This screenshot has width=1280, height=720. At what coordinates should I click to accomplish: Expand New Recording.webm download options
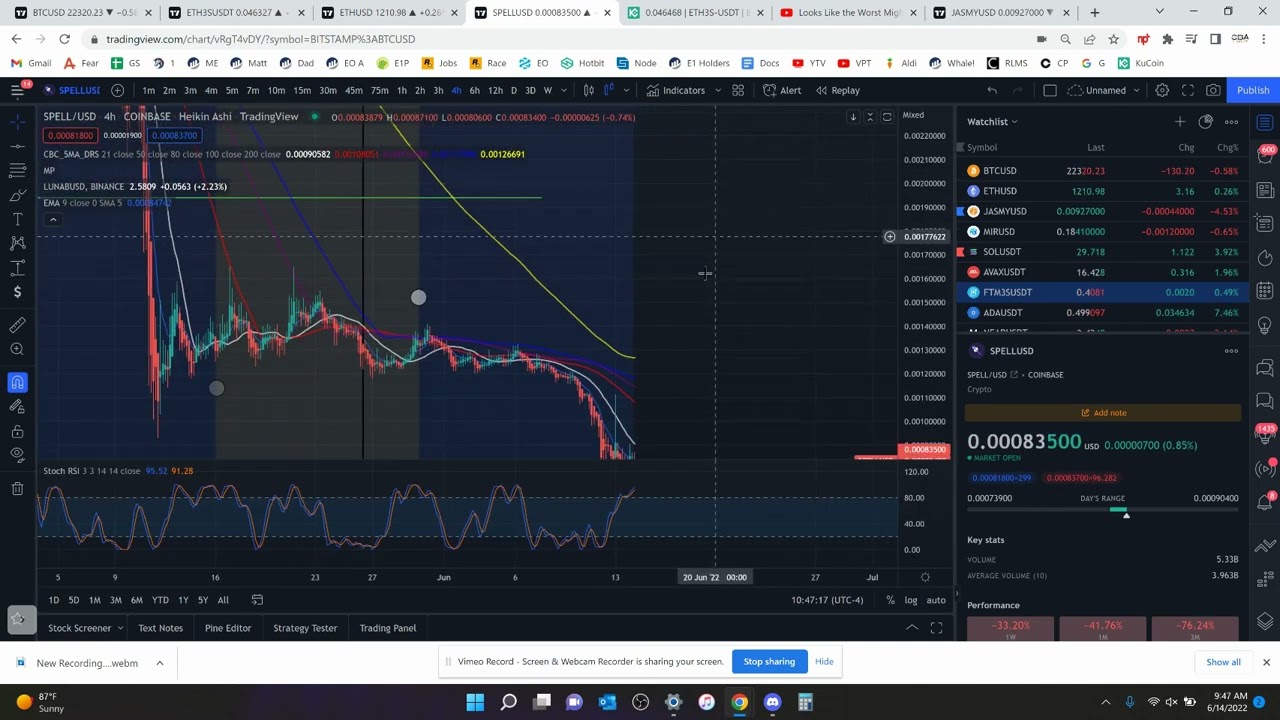pos(159,663)
